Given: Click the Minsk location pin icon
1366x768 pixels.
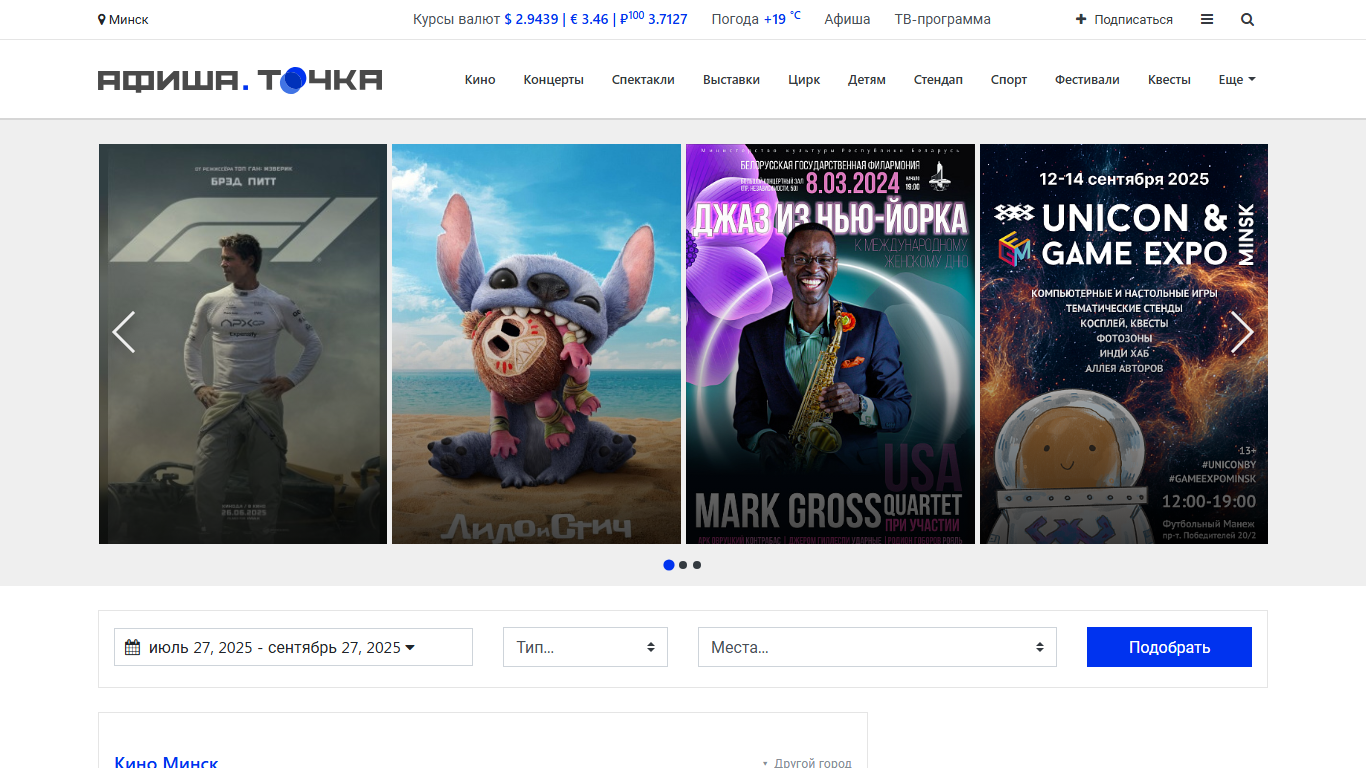Looking at the screenshot, I should [x=101, y=20].
